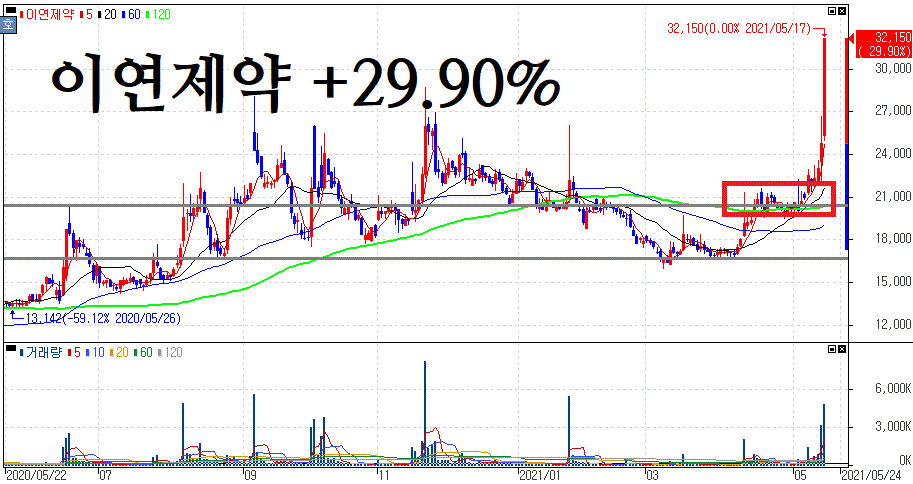The height and width of the screenshot is (484, 913).
Task: Select the green 60 volume average legend
Action: click(x=143, y=352)
